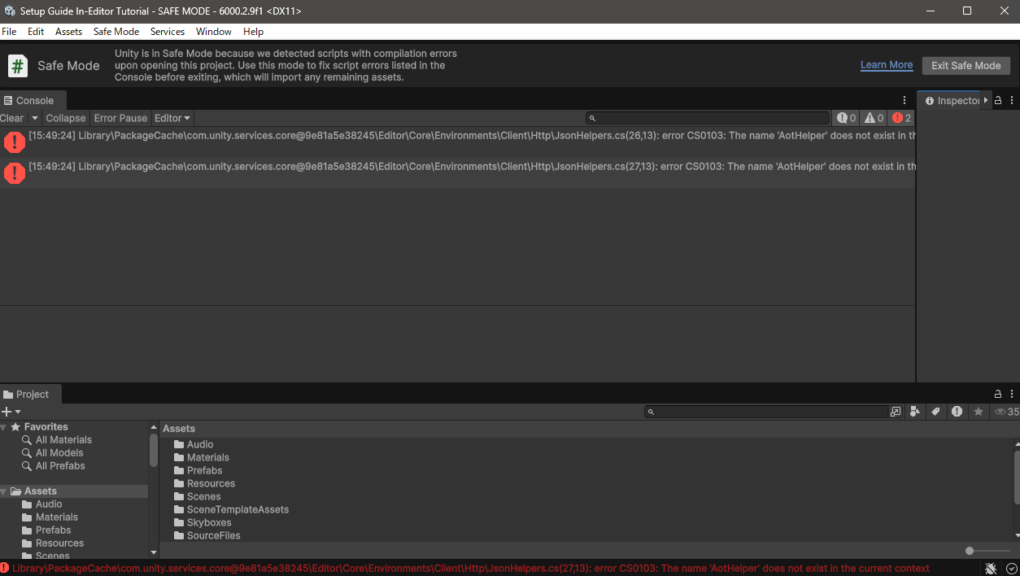Viewport: 1020px width, 576px height.
Task: Collapse the Assets folder tree
Action: (4, 491)
